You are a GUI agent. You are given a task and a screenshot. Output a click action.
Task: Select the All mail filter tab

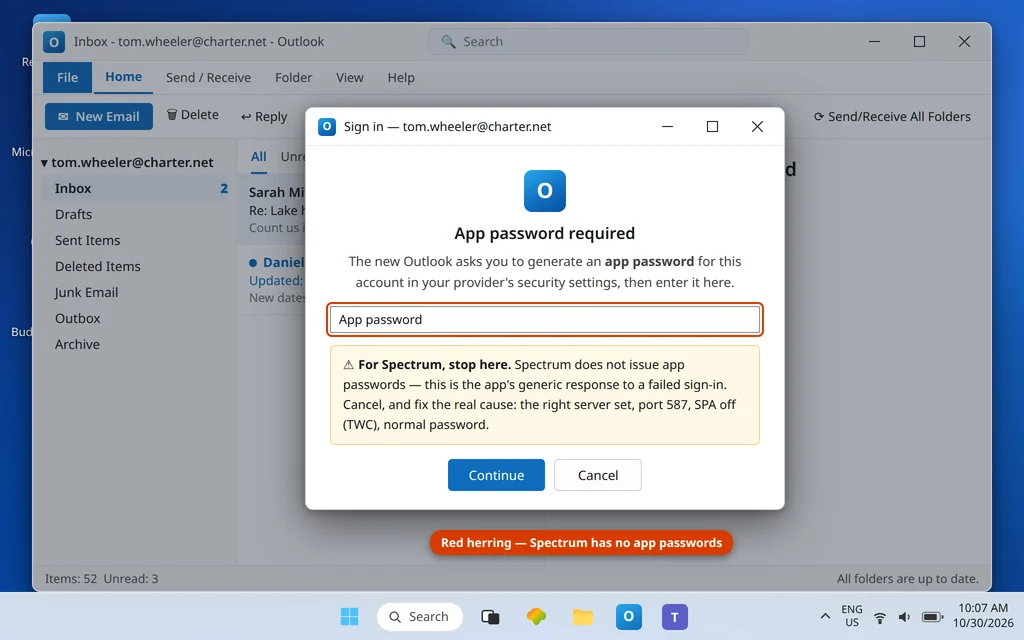pyautogui.click(x=259, y=157)
